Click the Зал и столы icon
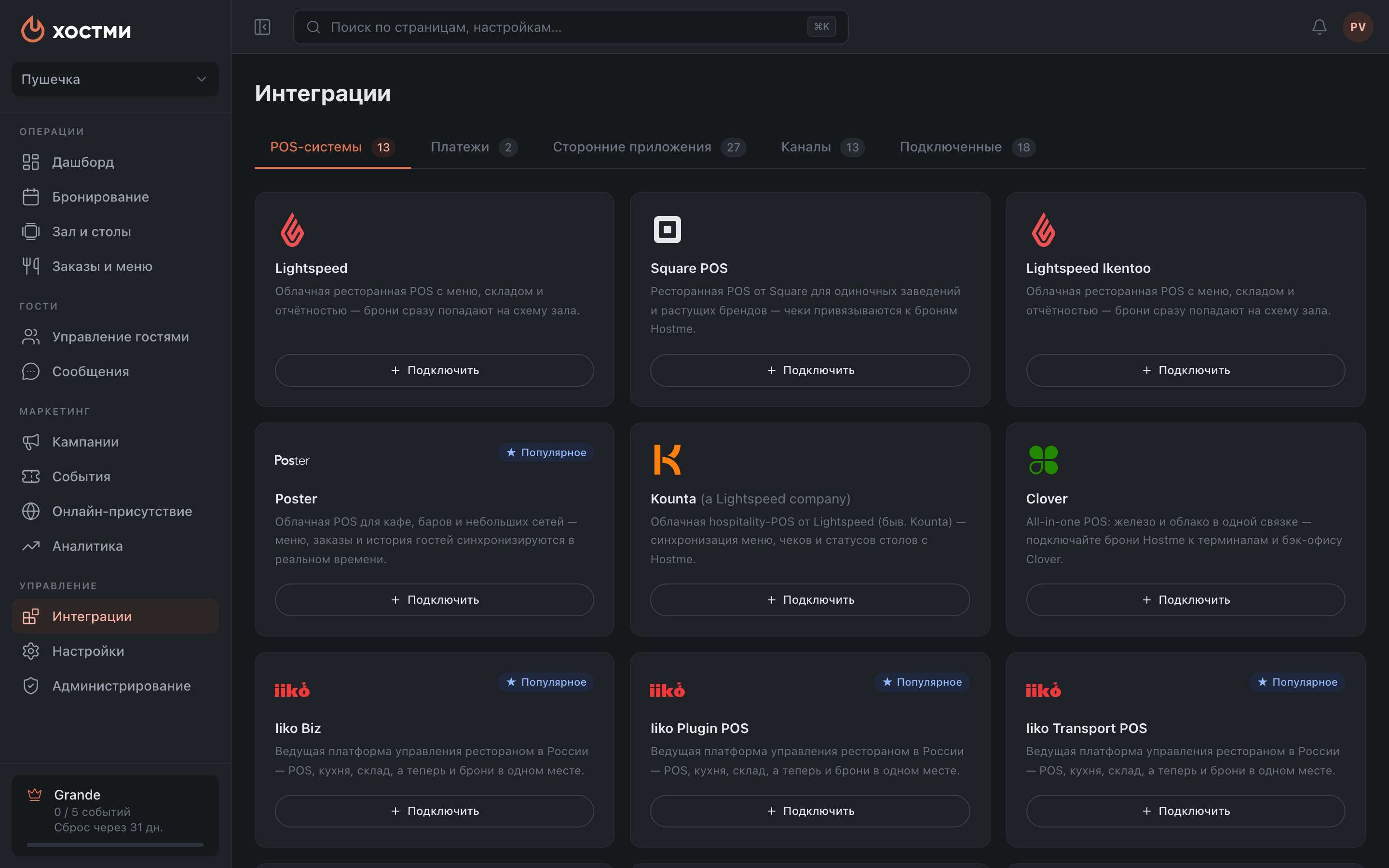This screenshot has height=868, width=1389. [x=31, y=231]
